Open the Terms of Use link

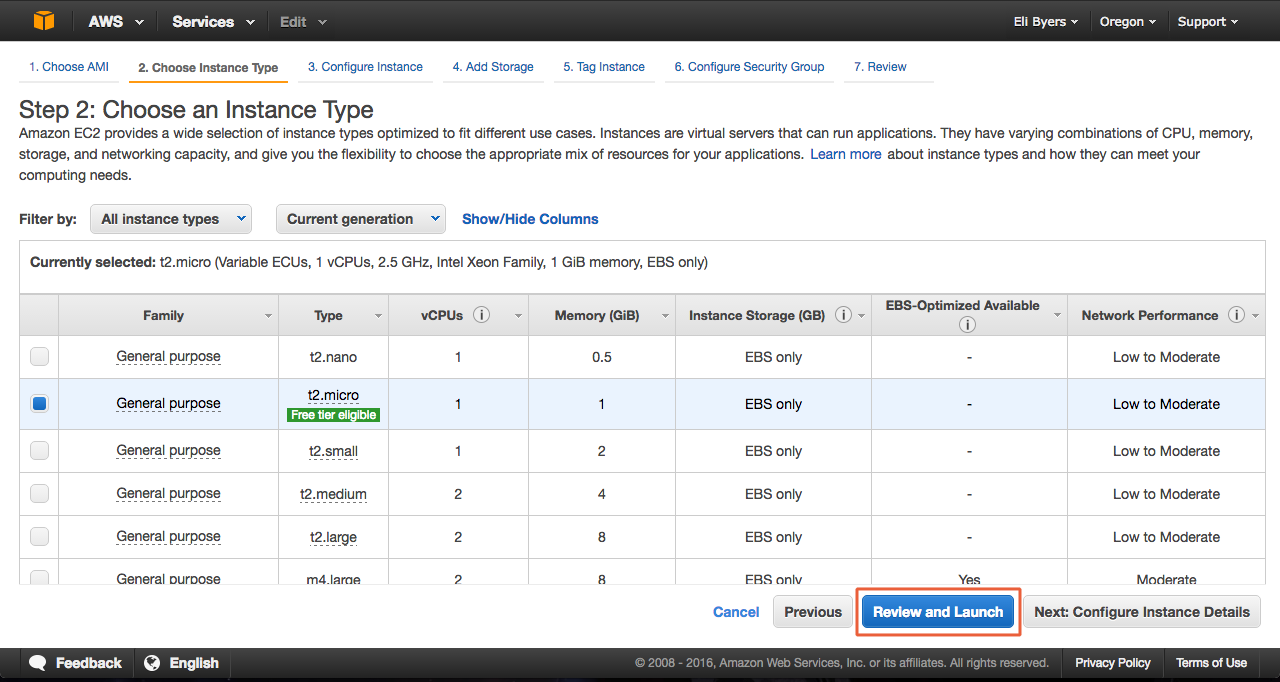(x=1211, y=663)
